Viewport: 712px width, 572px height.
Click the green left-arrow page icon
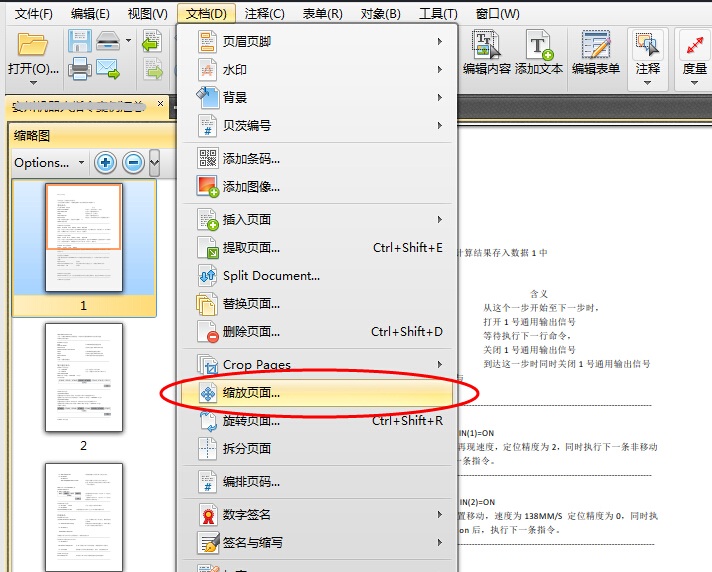(152, 41)
